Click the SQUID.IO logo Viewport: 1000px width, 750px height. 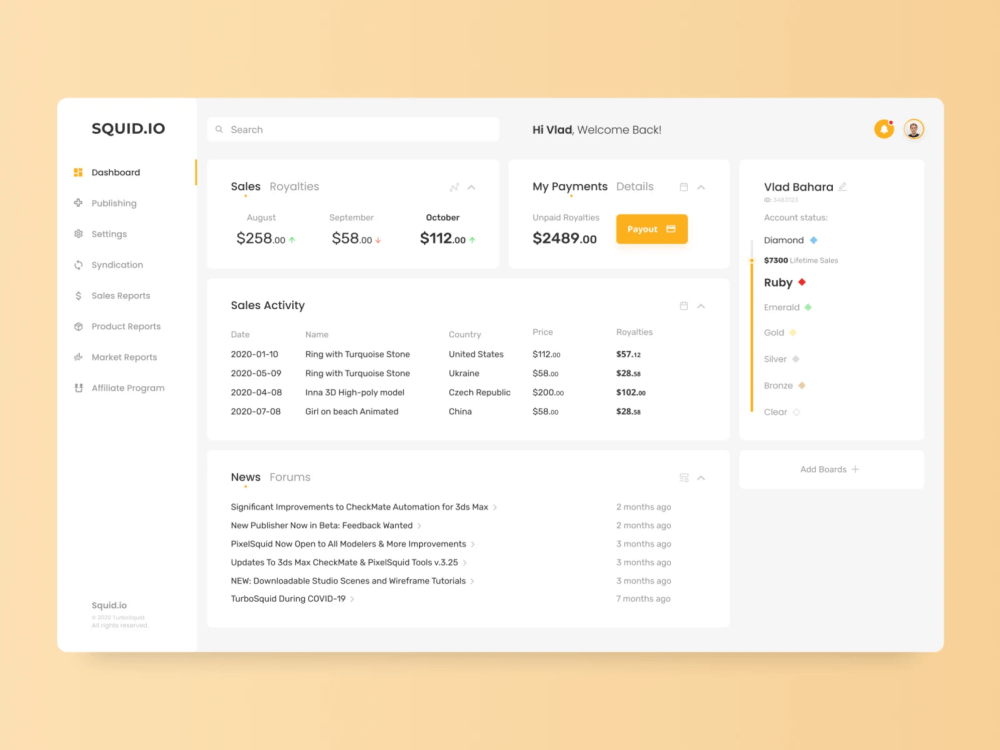tap(128, 129)
